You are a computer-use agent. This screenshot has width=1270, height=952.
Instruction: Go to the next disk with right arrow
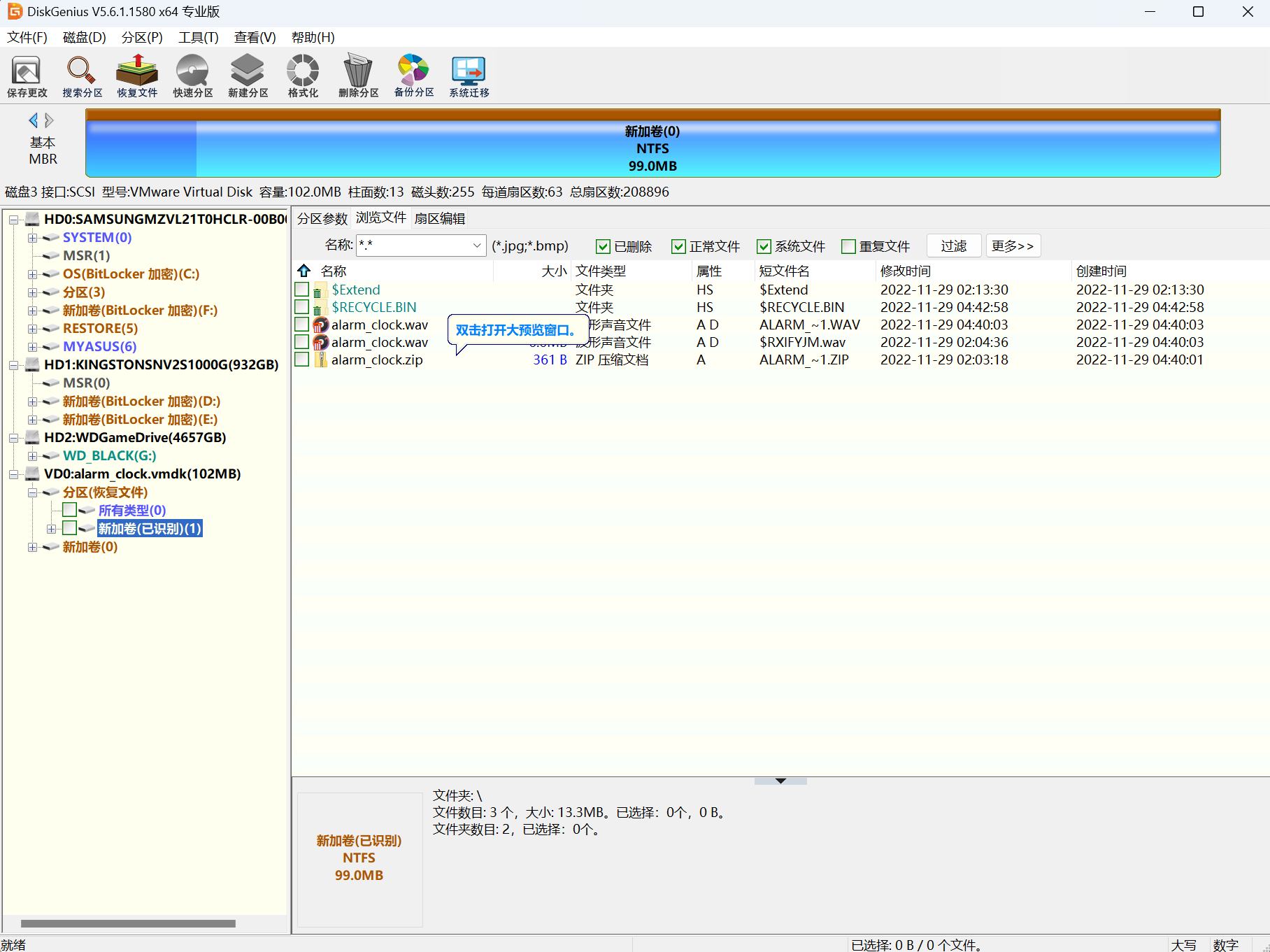pos(49,120)
